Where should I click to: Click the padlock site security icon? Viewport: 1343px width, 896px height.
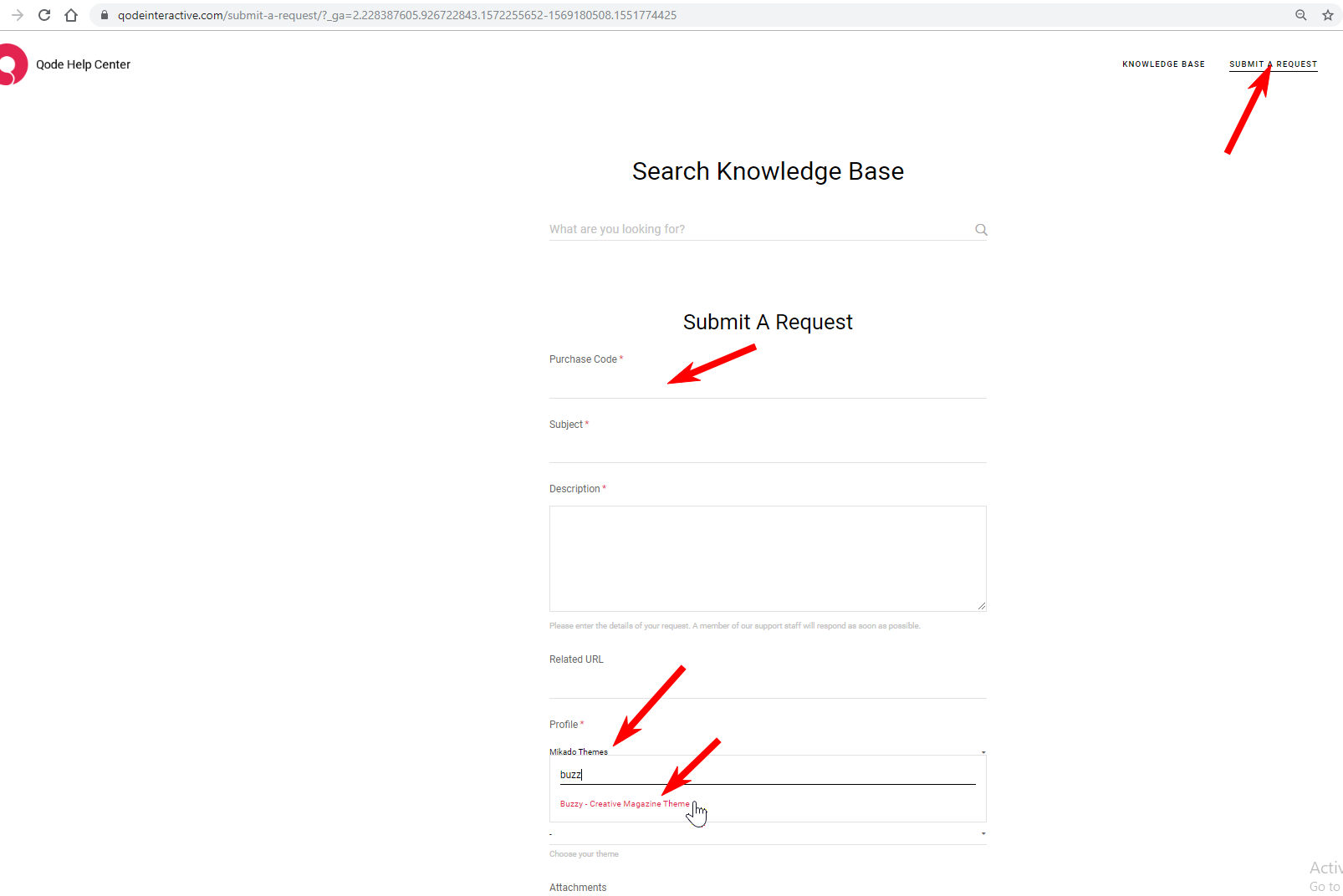point(105,15)
